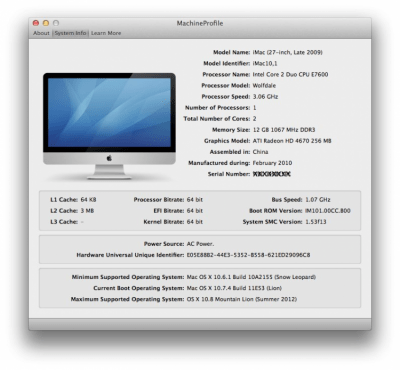Image resolution: width=400 pixels, height=370 pixels.
Task: Click the iMac computer image
Action: click(109, 126)
